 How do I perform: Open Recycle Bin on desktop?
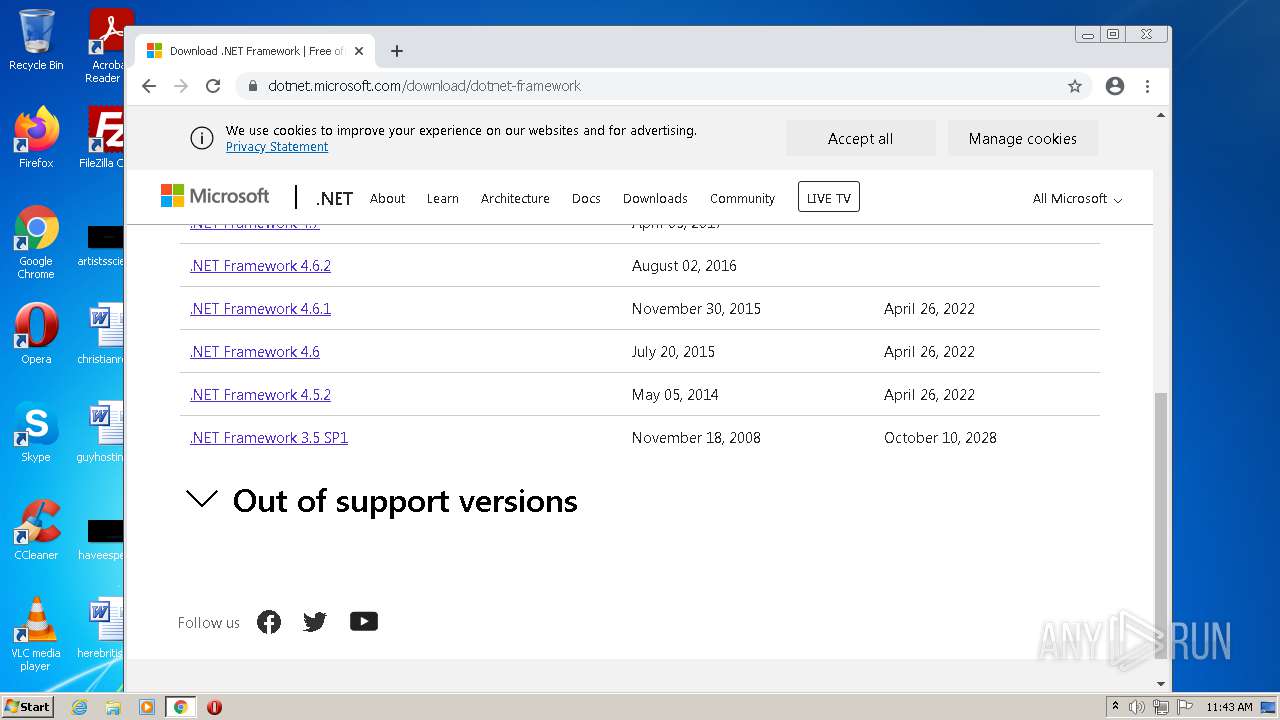click(36, 41)
